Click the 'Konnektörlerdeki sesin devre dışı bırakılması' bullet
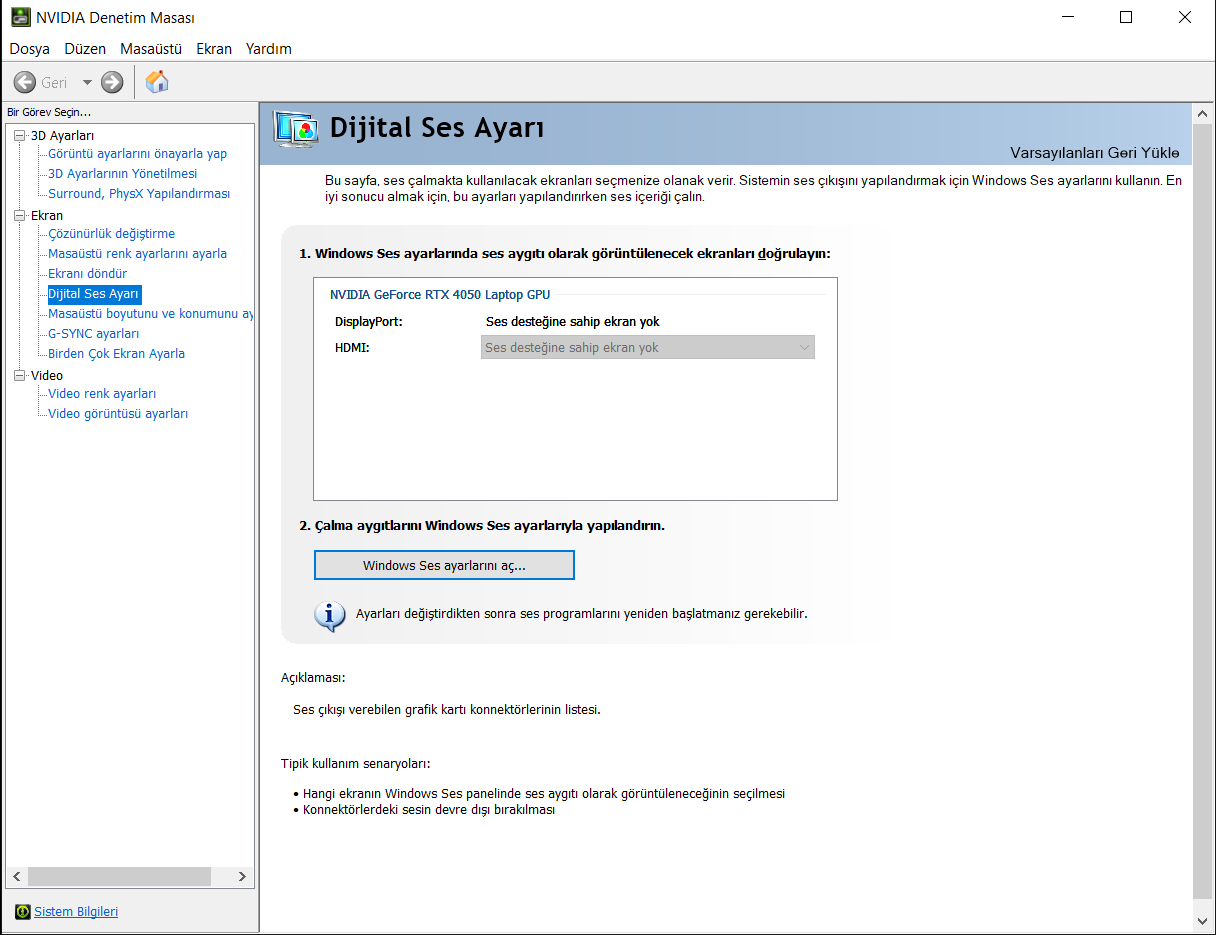The height and width of the screenshot is (935, 1216). (429, 810)
